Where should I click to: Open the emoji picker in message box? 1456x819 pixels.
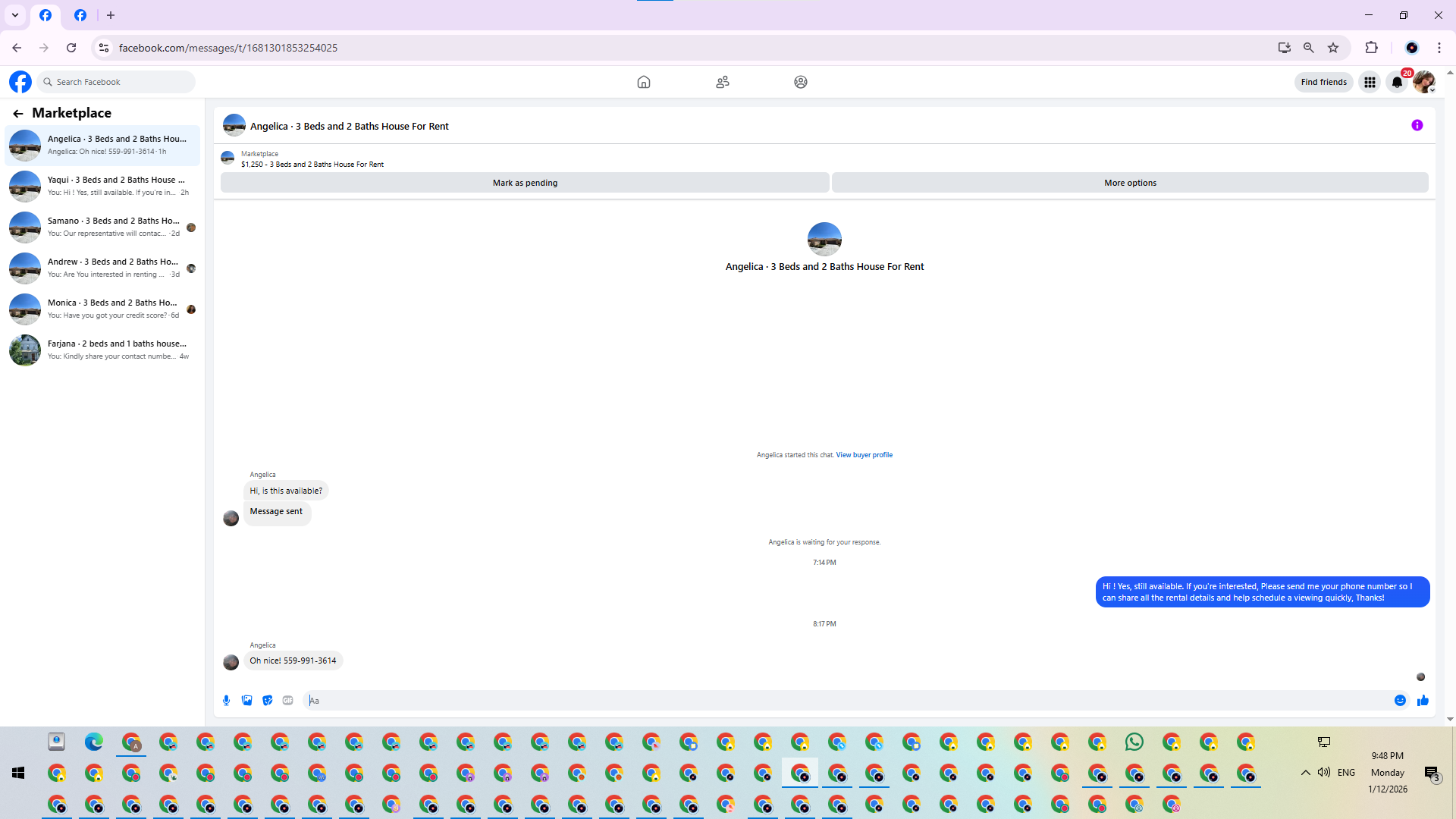[x=1400, y=701]
